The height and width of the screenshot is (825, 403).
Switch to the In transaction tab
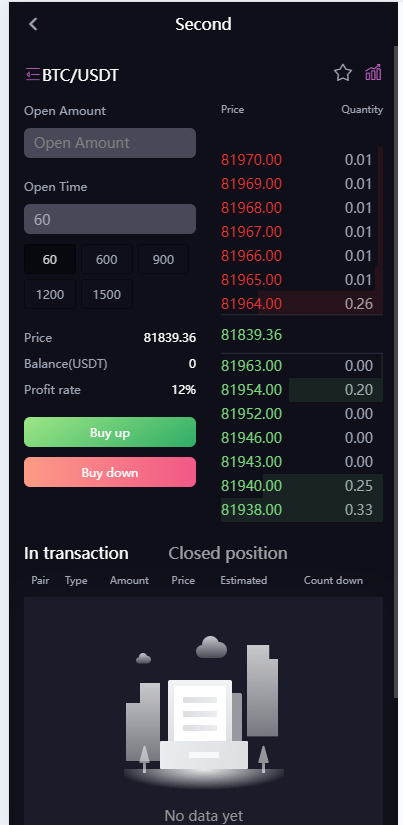click(x=76, y=553)
